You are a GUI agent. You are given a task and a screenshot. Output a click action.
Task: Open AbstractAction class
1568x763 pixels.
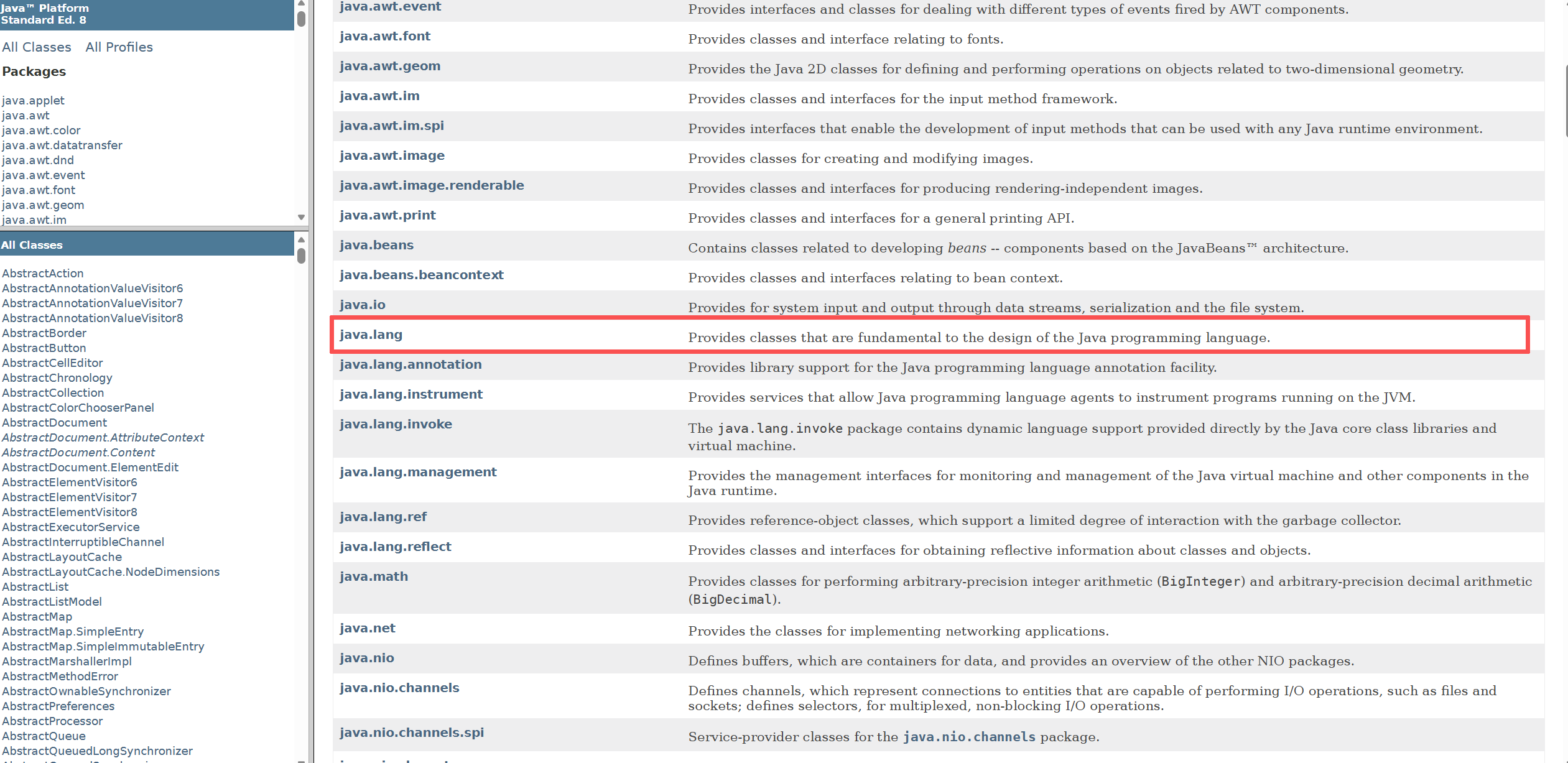(x=42, y=274)
